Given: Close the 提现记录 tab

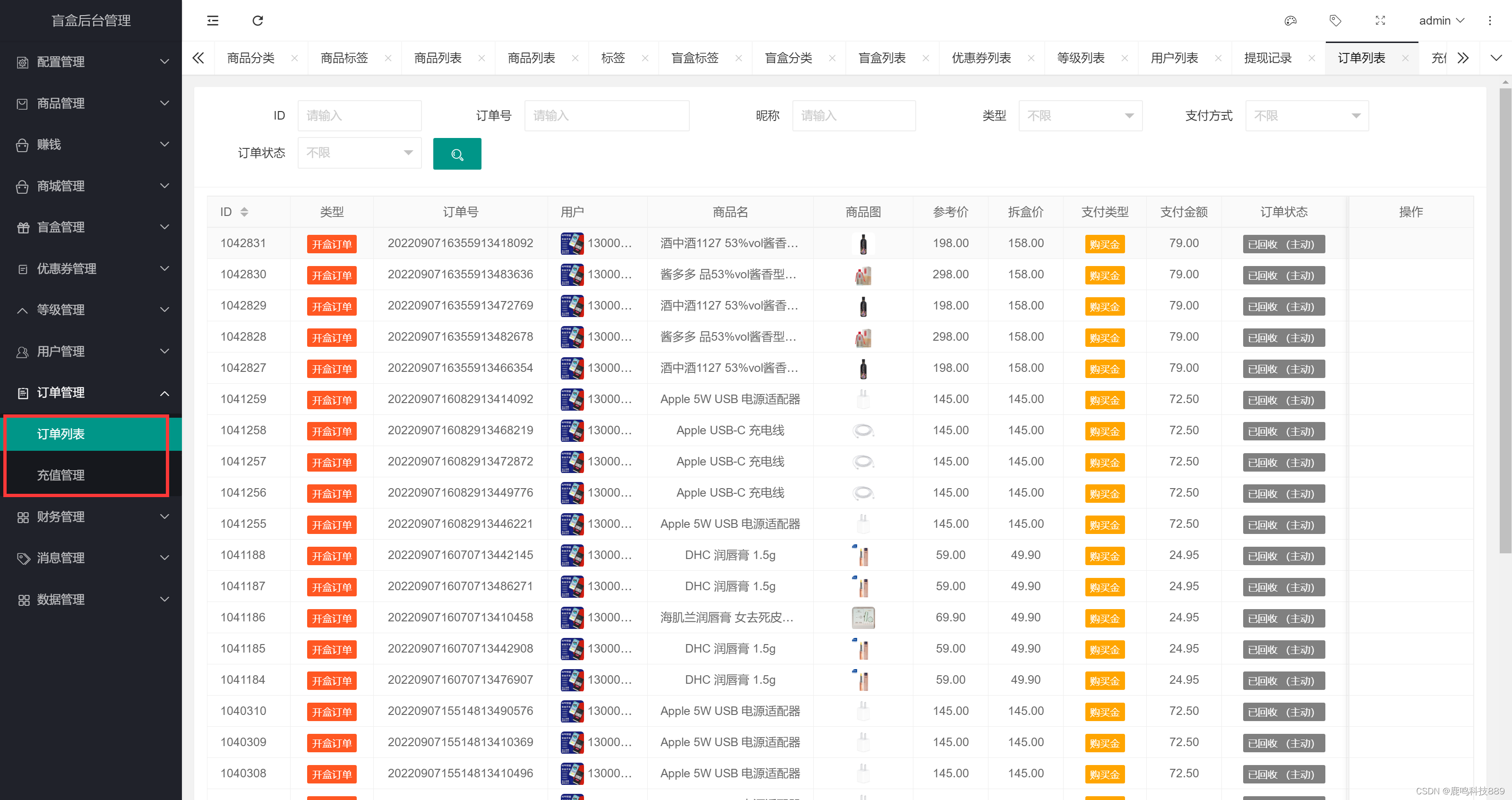Looking at the screenshot, I should coord(1312,58).
